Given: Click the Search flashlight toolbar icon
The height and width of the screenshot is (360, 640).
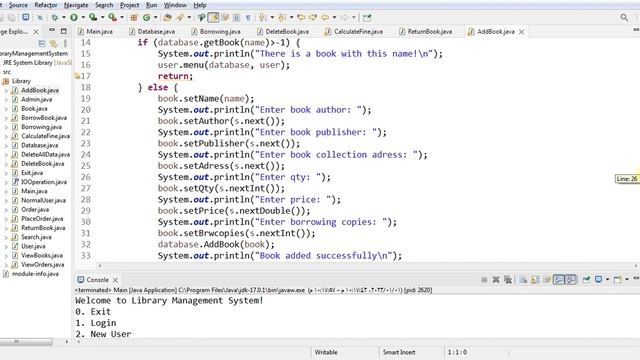Looking at the screenshot, I should click(180, 17).
